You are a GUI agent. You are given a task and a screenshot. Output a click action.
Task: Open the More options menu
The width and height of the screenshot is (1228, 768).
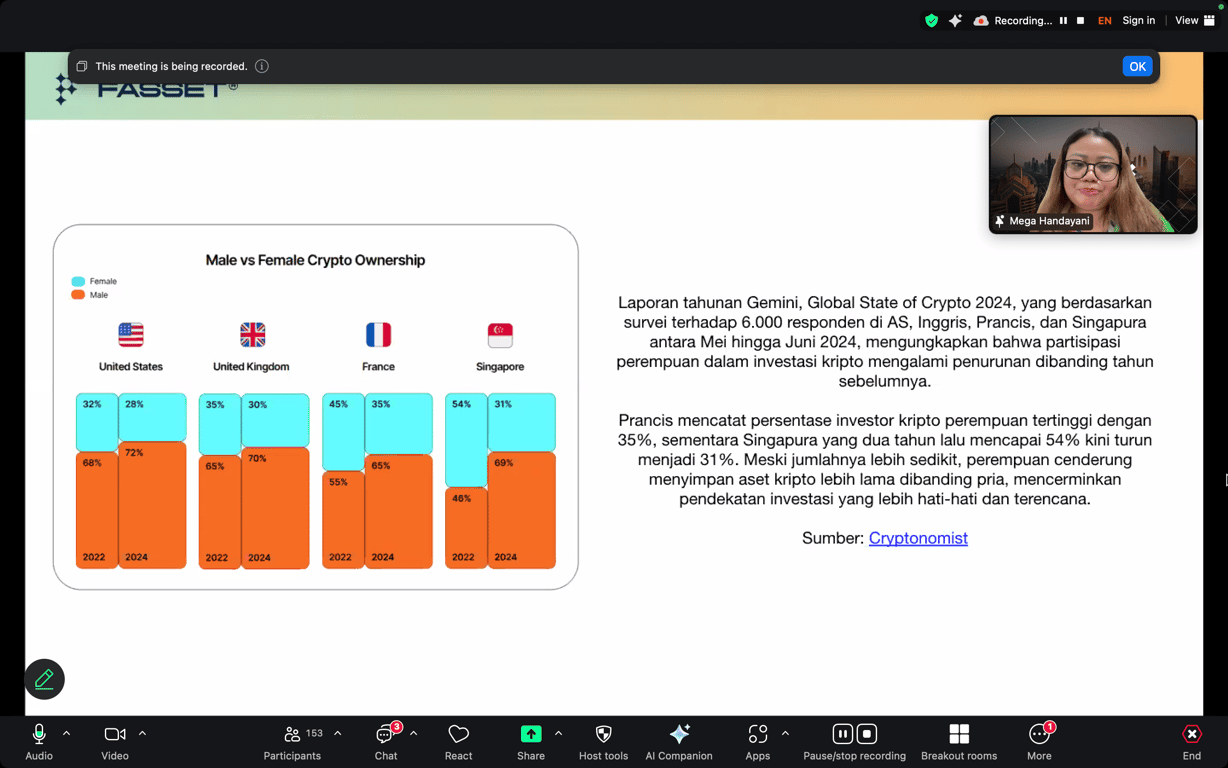click(1039, 742)
